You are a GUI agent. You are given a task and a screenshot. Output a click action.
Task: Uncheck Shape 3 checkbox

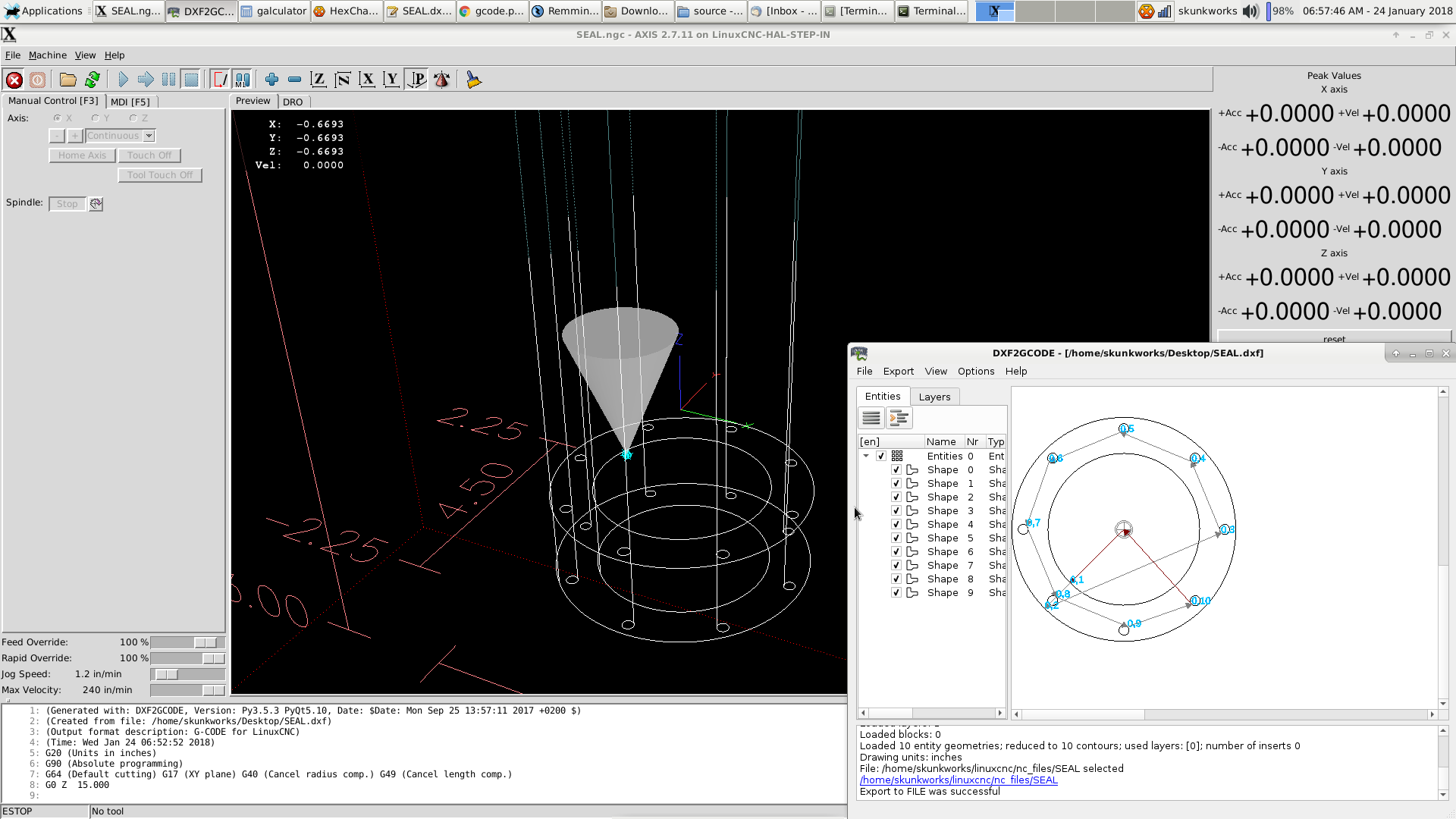896,511
